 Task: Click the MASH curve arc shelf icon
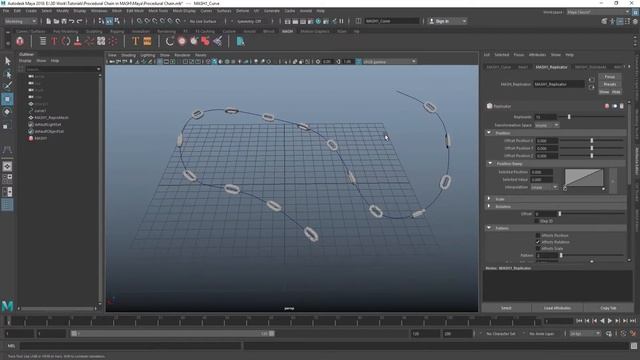(170, 41)
